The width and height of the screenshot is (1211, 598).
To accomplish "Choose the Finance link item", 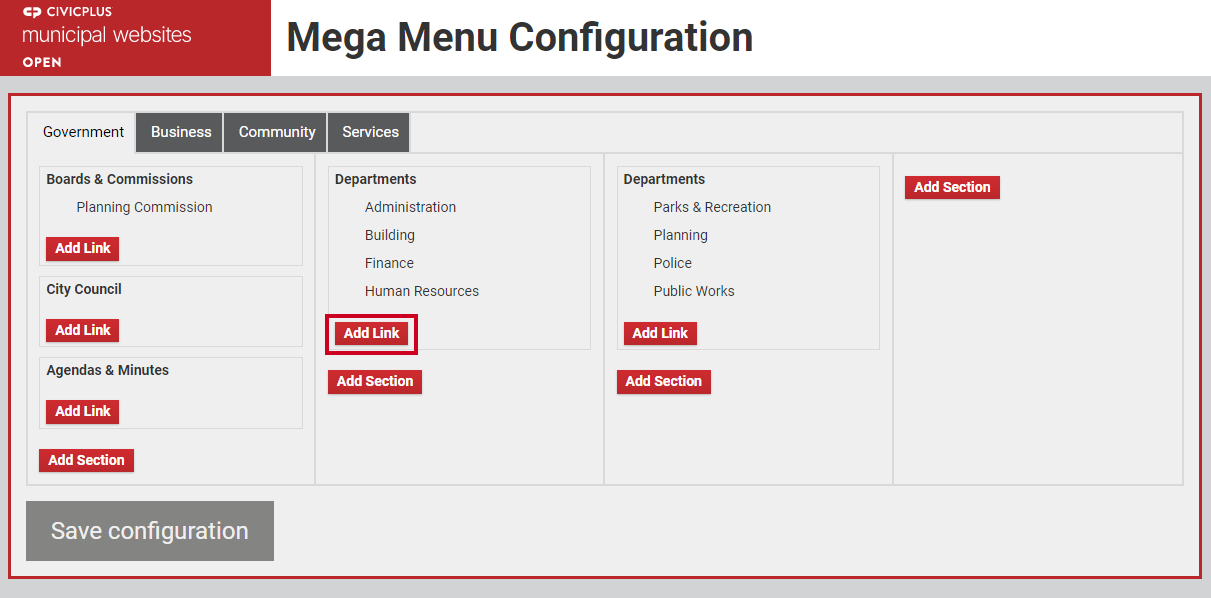I will [389, 263].
